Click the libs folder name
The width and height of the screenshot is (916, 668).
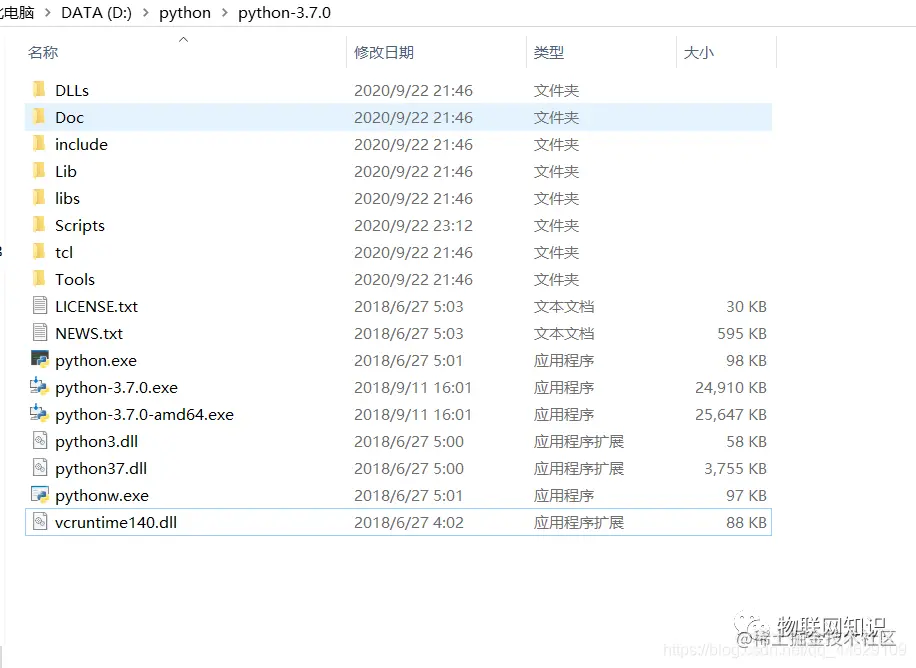coord(67,198)
